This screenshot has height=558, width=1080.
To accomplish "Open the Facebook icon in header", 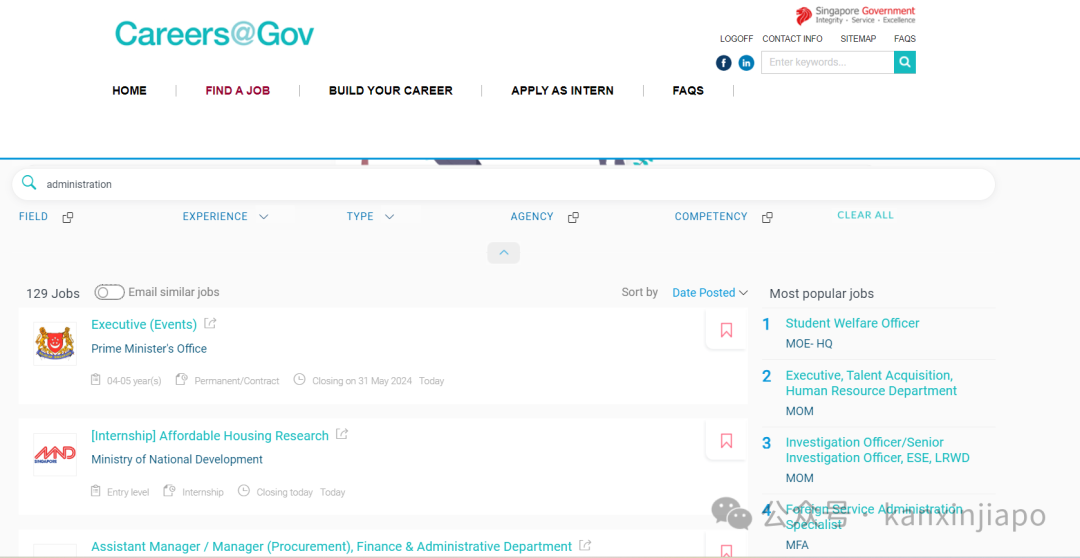I will 723,63.
